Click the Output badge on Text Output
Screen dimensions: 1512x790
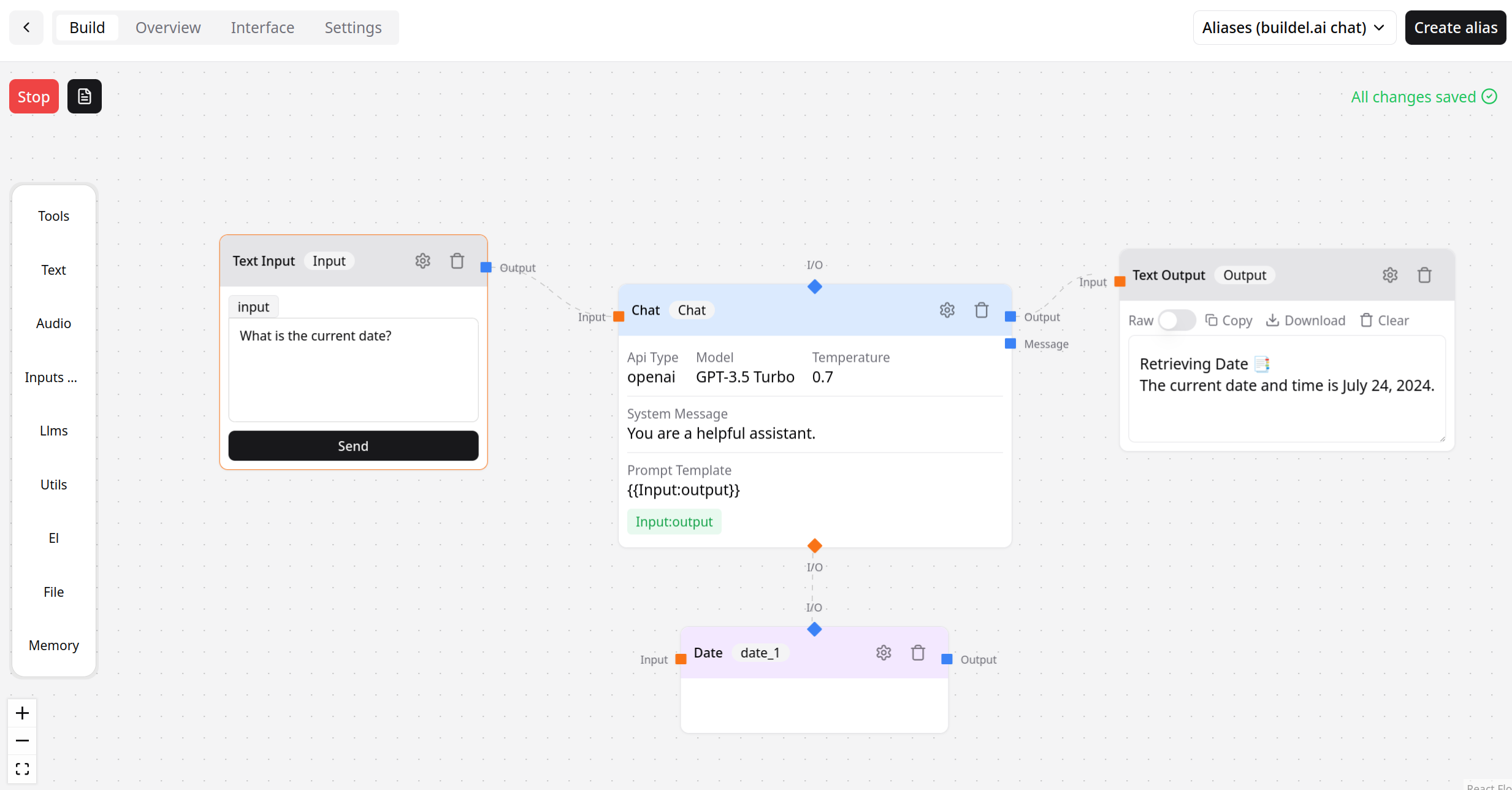pos(1245,275)
